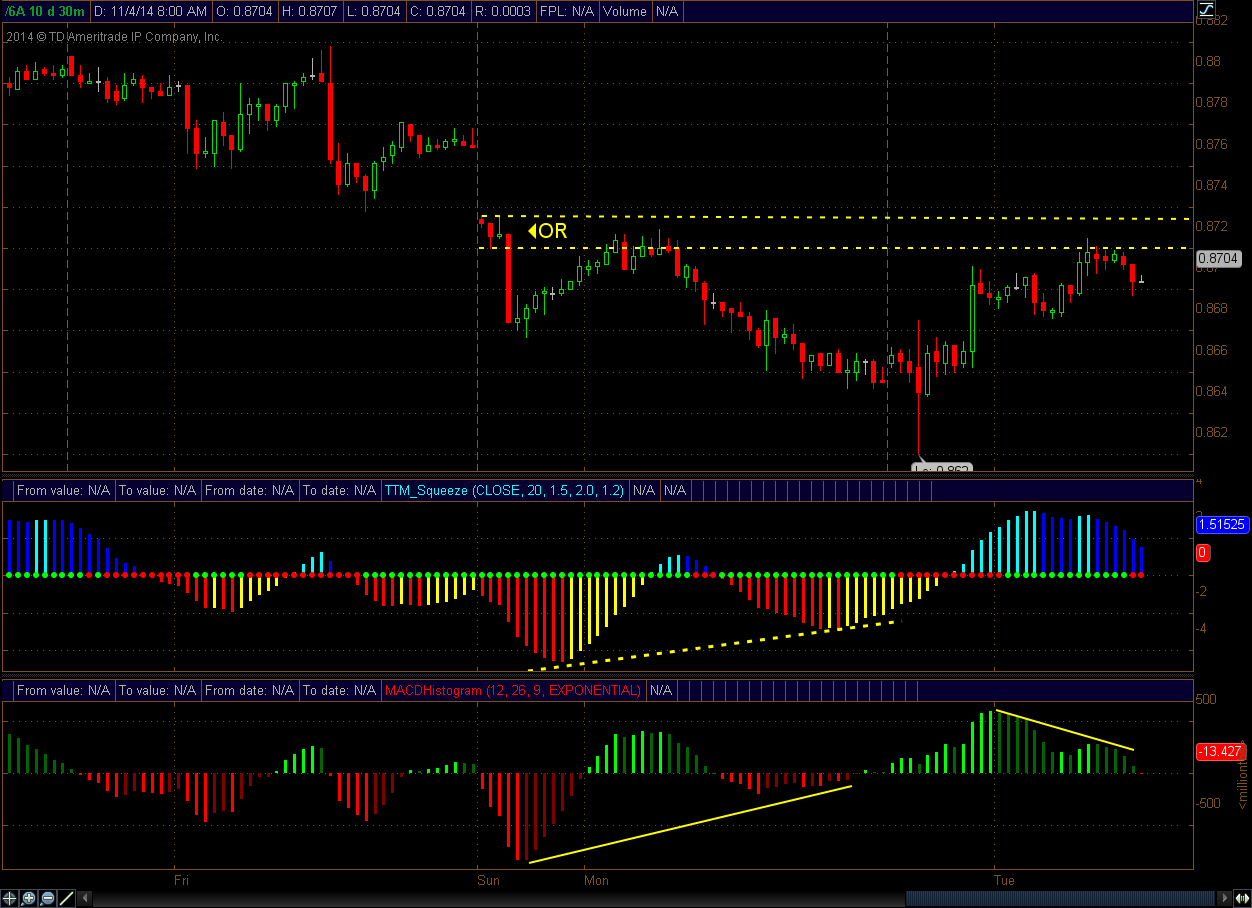Screen dimensions: 1252x908
Task: Click the C: 0.8704 close value
Action: (438, 11)
